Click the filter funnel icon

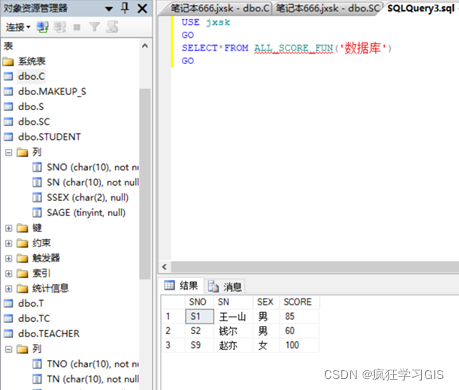coord(95,27)
